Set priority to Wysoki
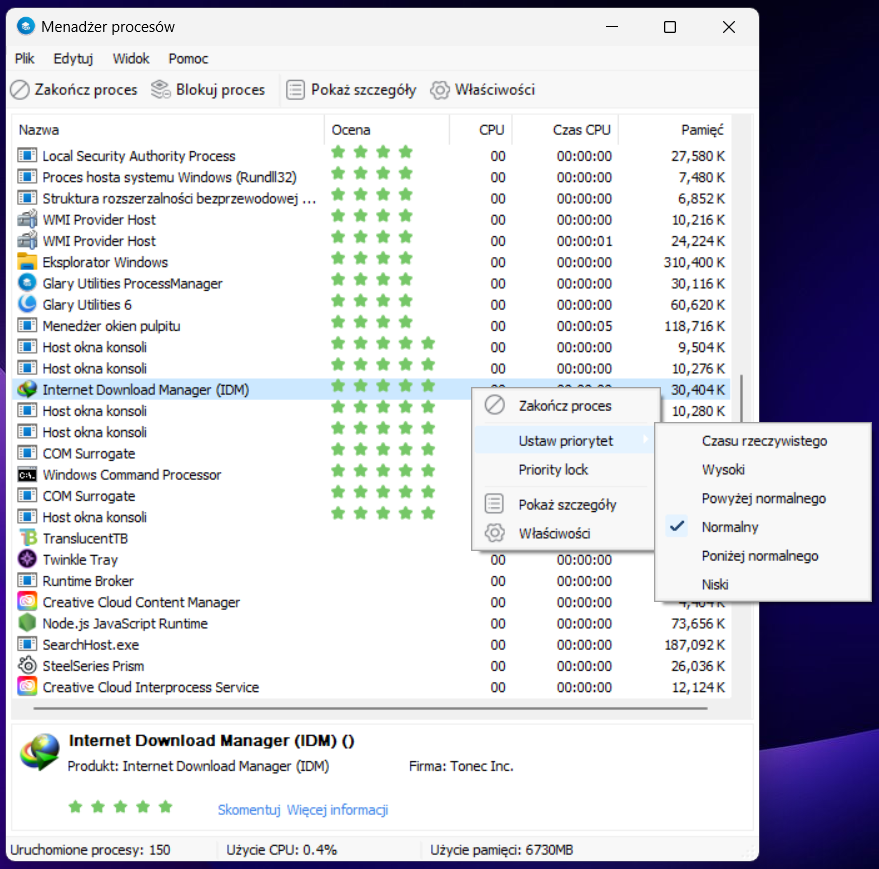 [723, 469]
